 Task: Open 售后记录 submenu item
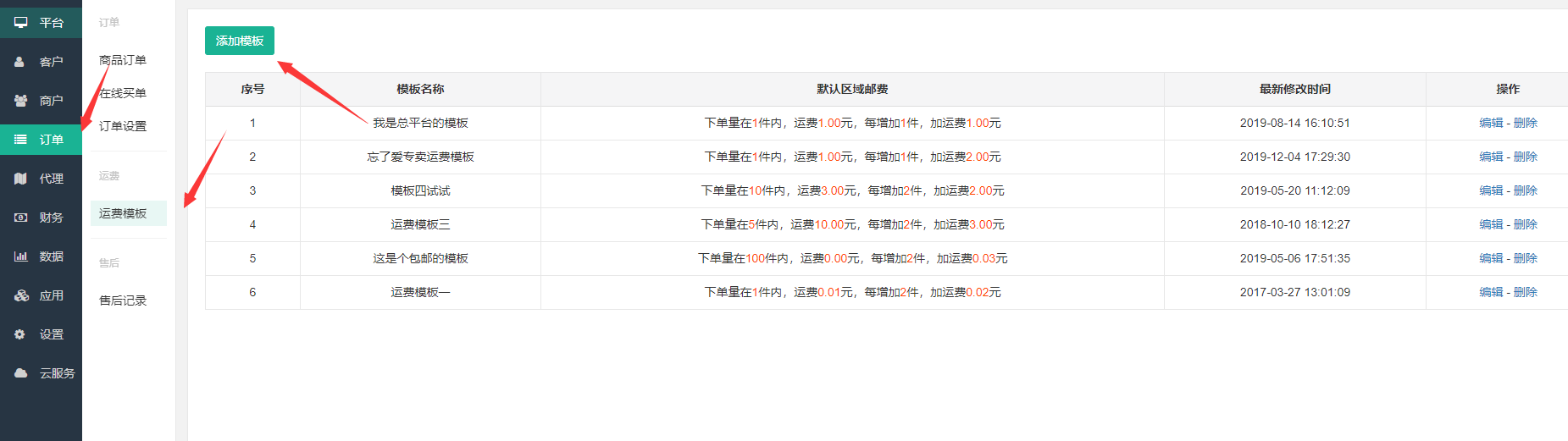[x=123, y=300]
